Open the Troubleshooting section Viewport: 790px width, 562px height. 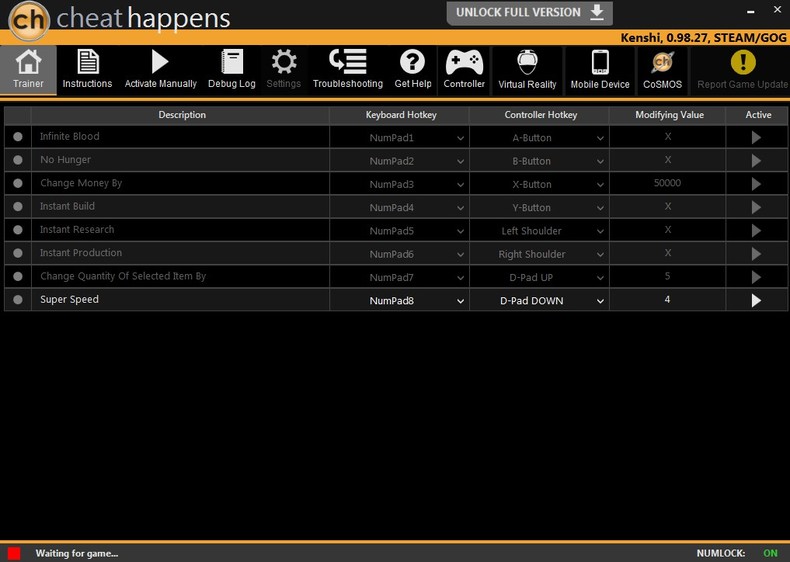348,70
